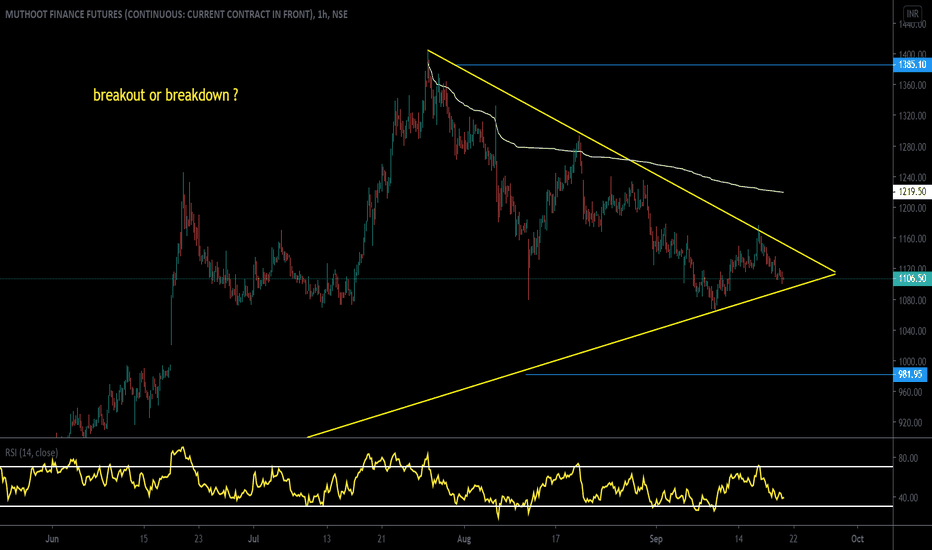932x550 pixels.
Task: Click the 1320.00 price axis value
Action: tap(912, 115)
